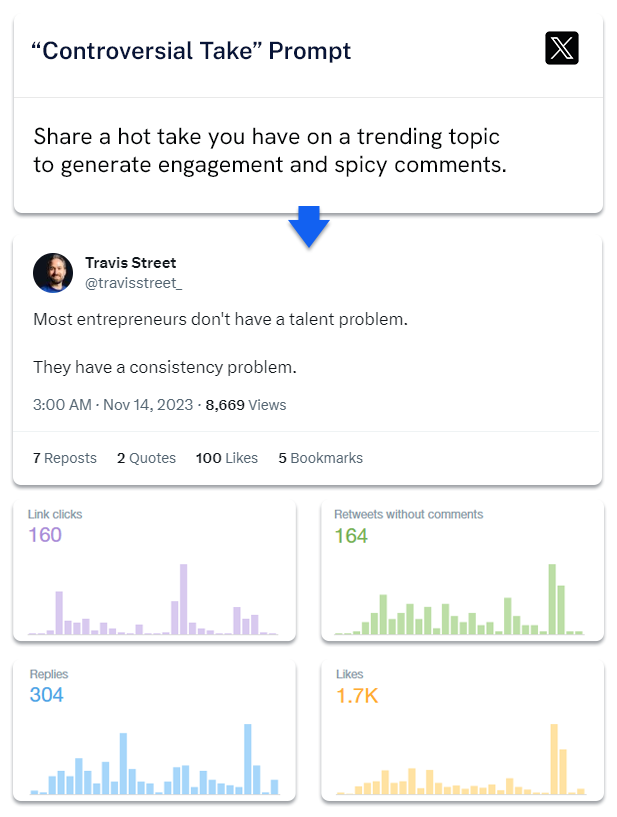Click the blue down arrow icon
Viewport: 617px width, 817px height.
click(309, 227)
